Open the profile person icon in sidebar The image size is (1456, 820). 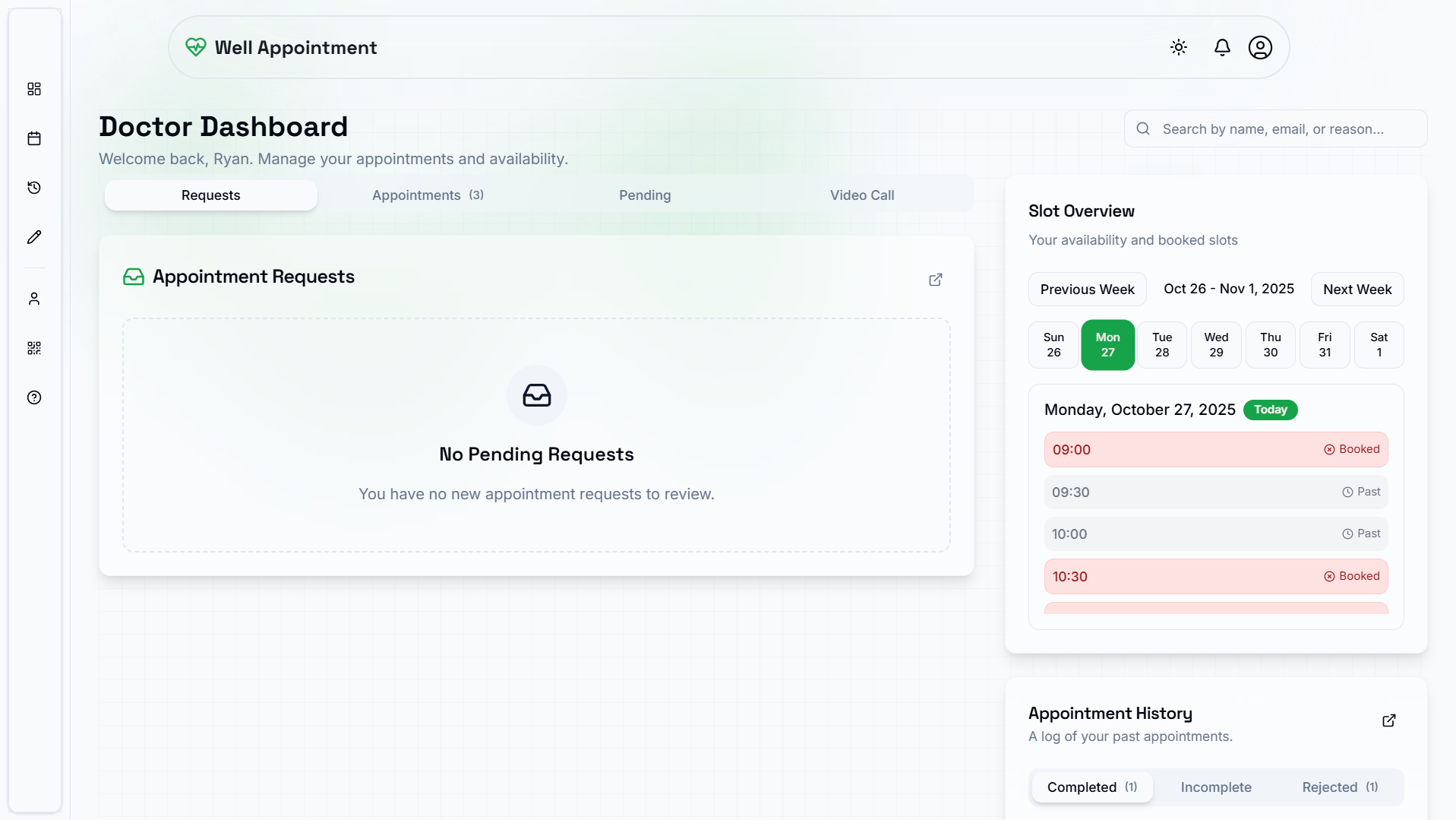tap(34, 299)
